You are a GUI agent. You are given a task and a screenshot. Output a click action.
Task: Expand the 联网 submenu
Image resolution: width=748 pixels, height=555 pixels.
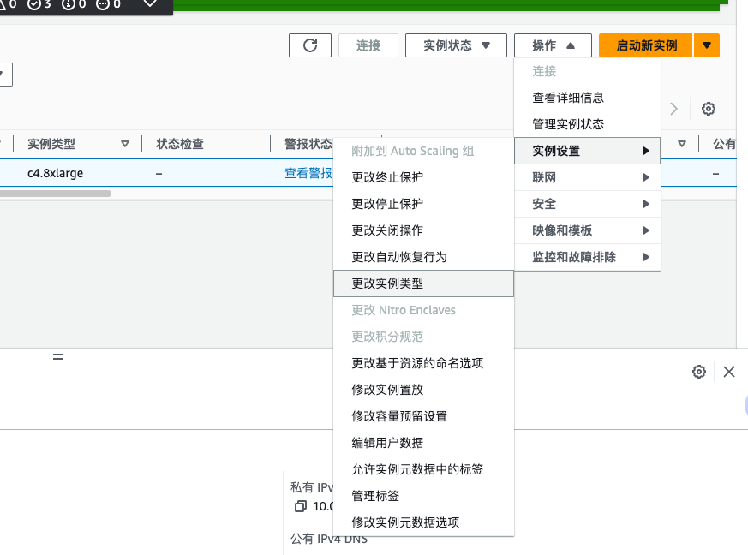coord(587,178)
